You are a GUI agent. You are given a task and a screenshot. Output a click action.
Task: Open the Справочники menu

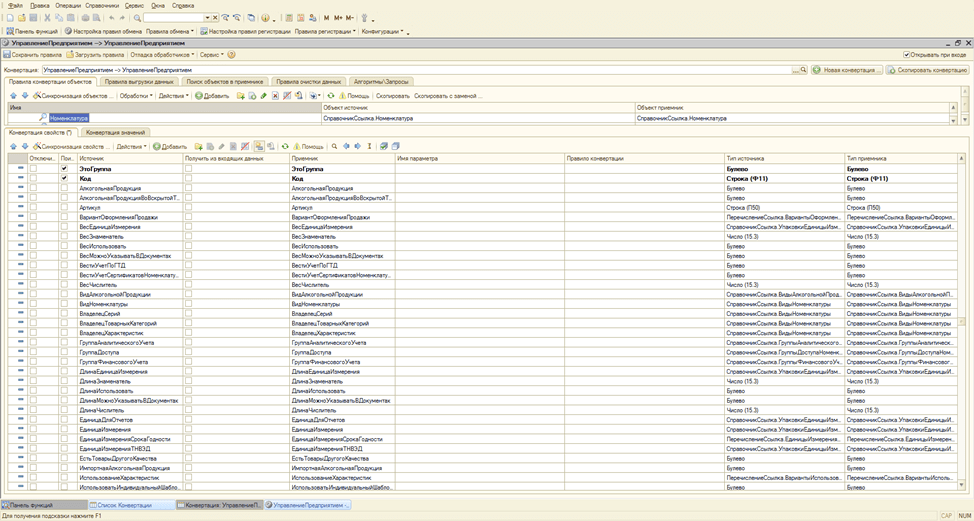[100, 5]
